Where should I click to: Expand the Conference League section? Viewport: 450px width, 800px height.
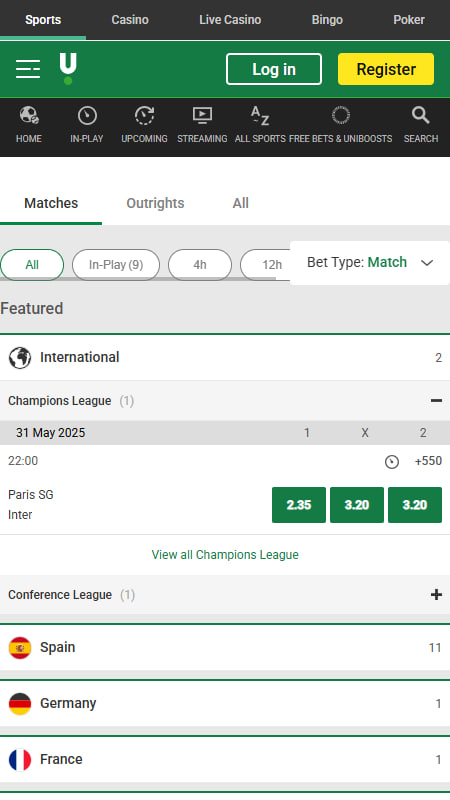pyautogui.click(x=436, y=595)
